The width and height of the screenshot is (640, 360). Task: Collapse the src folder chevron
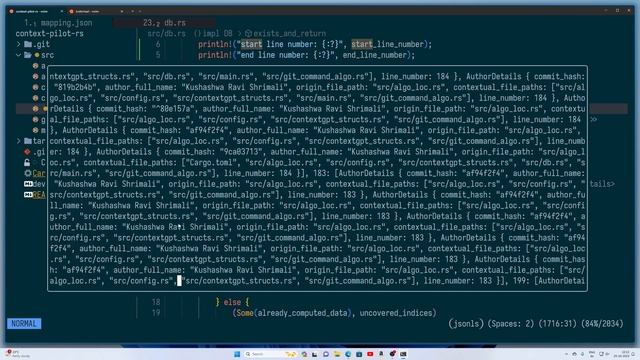tap(18, 55)
